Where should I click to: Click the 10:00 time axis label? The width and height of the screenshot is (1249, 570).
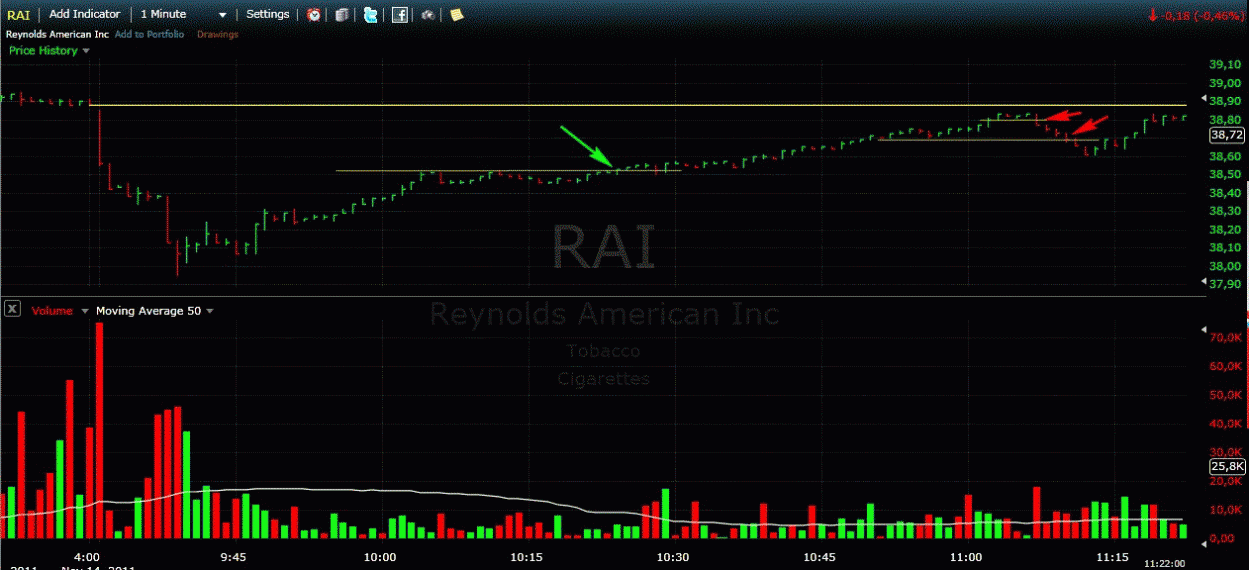(x=380, y=557)
